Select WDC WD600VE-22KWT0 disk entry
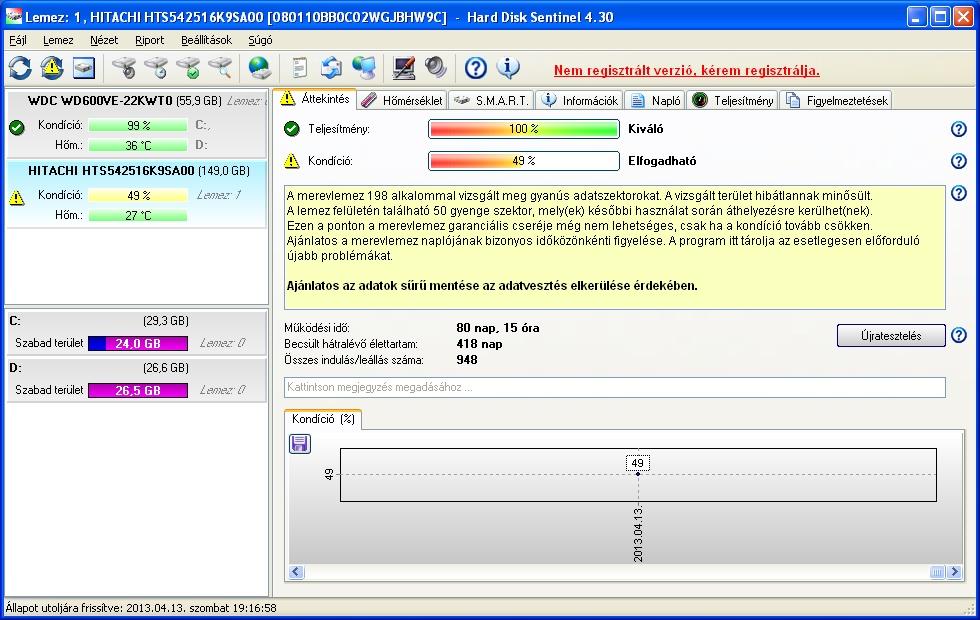980x620 pixels. tap(136, 124)
